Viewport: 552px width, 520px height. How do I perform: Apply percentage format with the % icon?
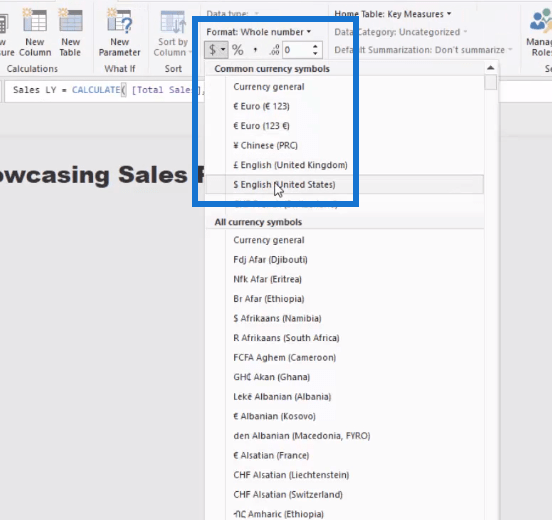pyautogui.click(x=238, y=50)
